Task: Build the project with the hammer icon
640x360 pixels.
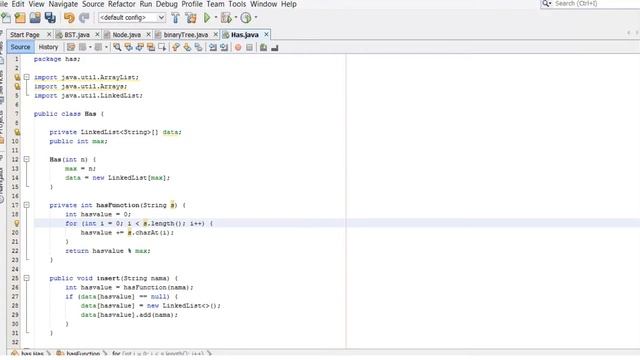Action: 176,18
